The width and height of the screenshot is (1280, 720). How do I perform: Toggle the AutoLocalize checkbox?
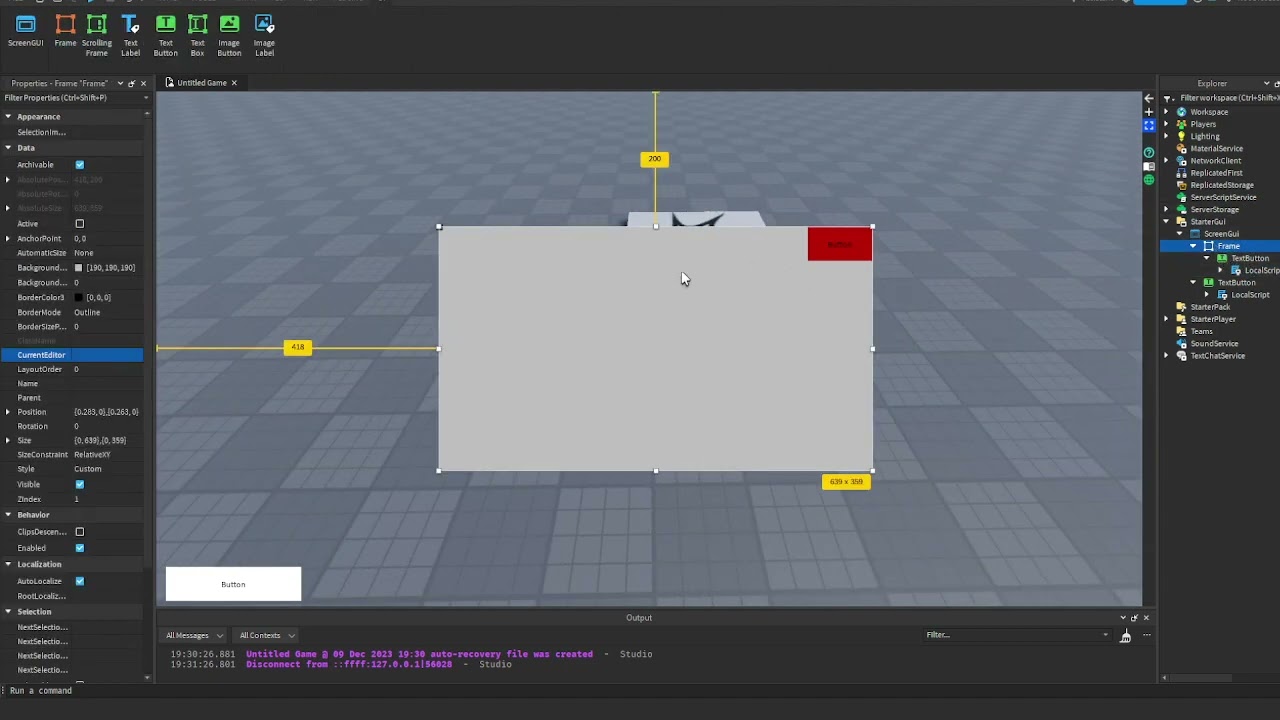(x=80, y=581)
